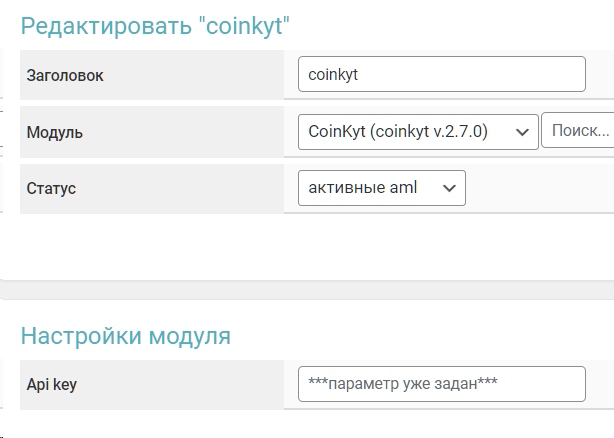Click the gray divider band between sections

(x=309, y=290)
